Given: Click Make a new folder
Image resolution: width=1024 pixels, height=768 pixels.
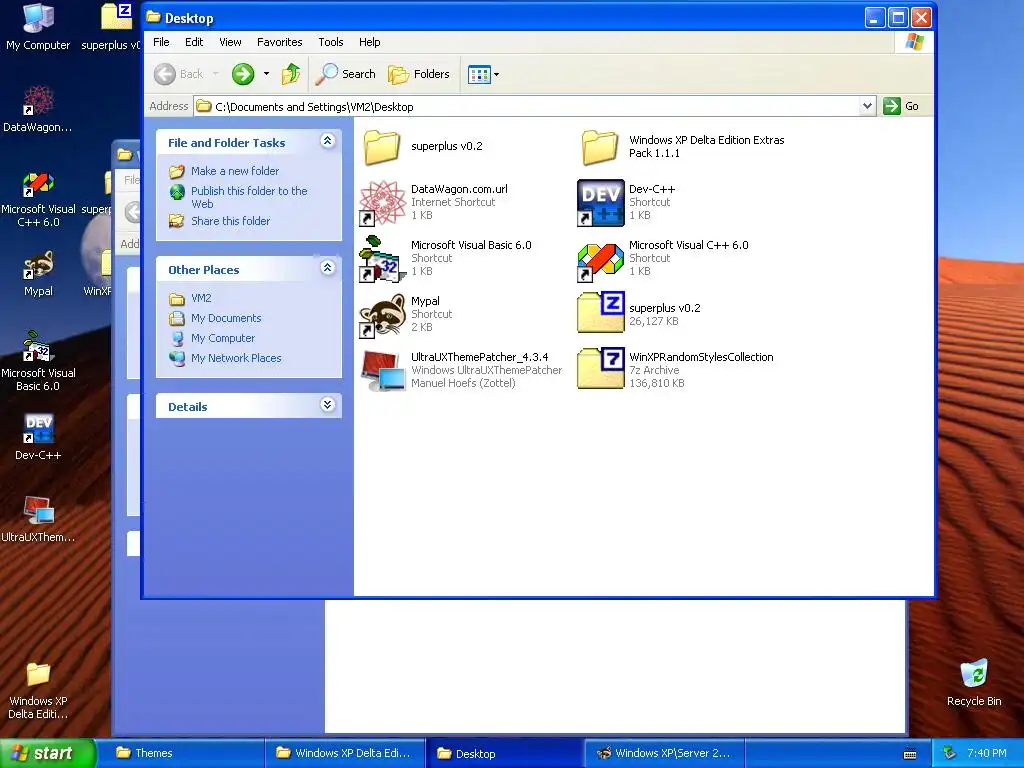Looking at the screenshot, I should tap(224, 171).
